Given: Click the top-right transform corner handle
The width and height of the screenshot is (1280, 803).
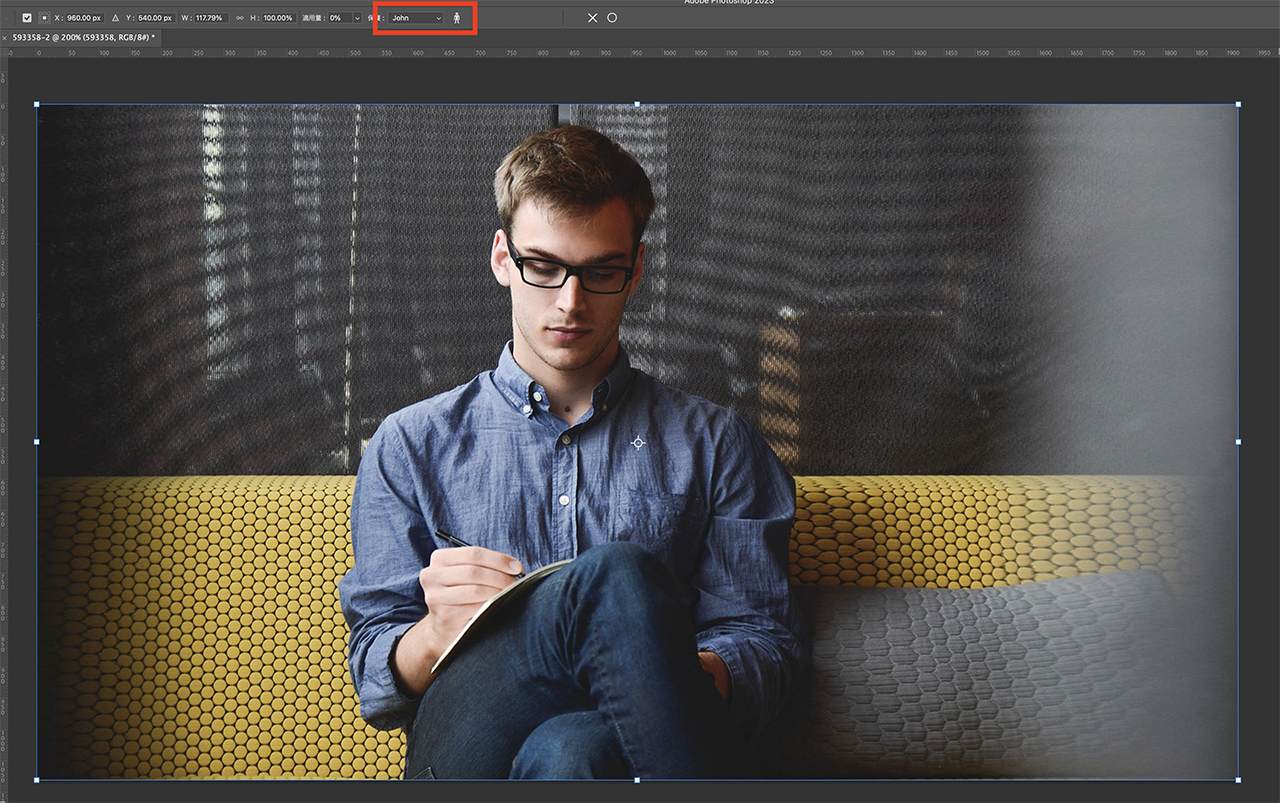Looking at the screenshot, I should coord(1238,104).
